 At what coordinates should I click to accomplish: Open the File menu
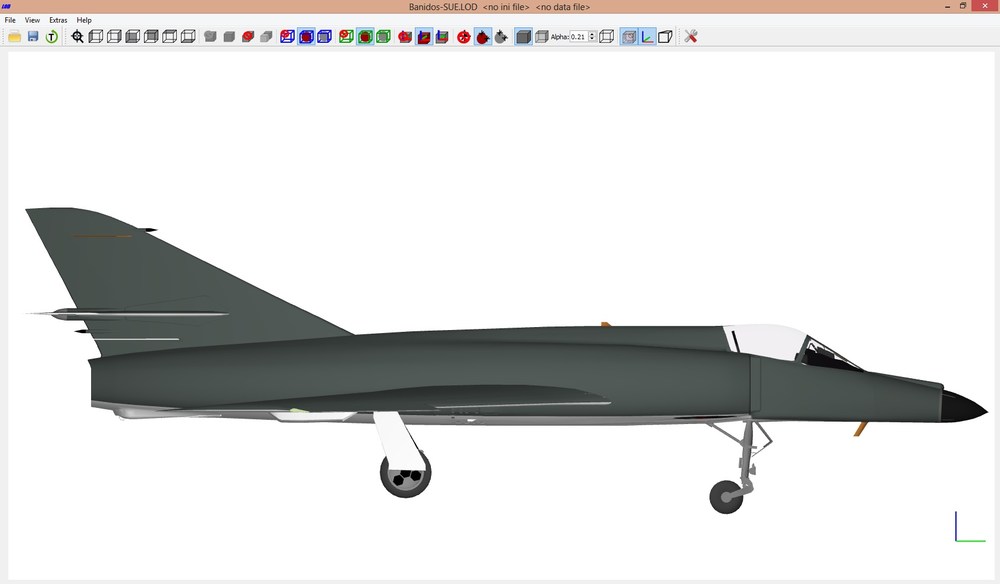click(10, 20)
